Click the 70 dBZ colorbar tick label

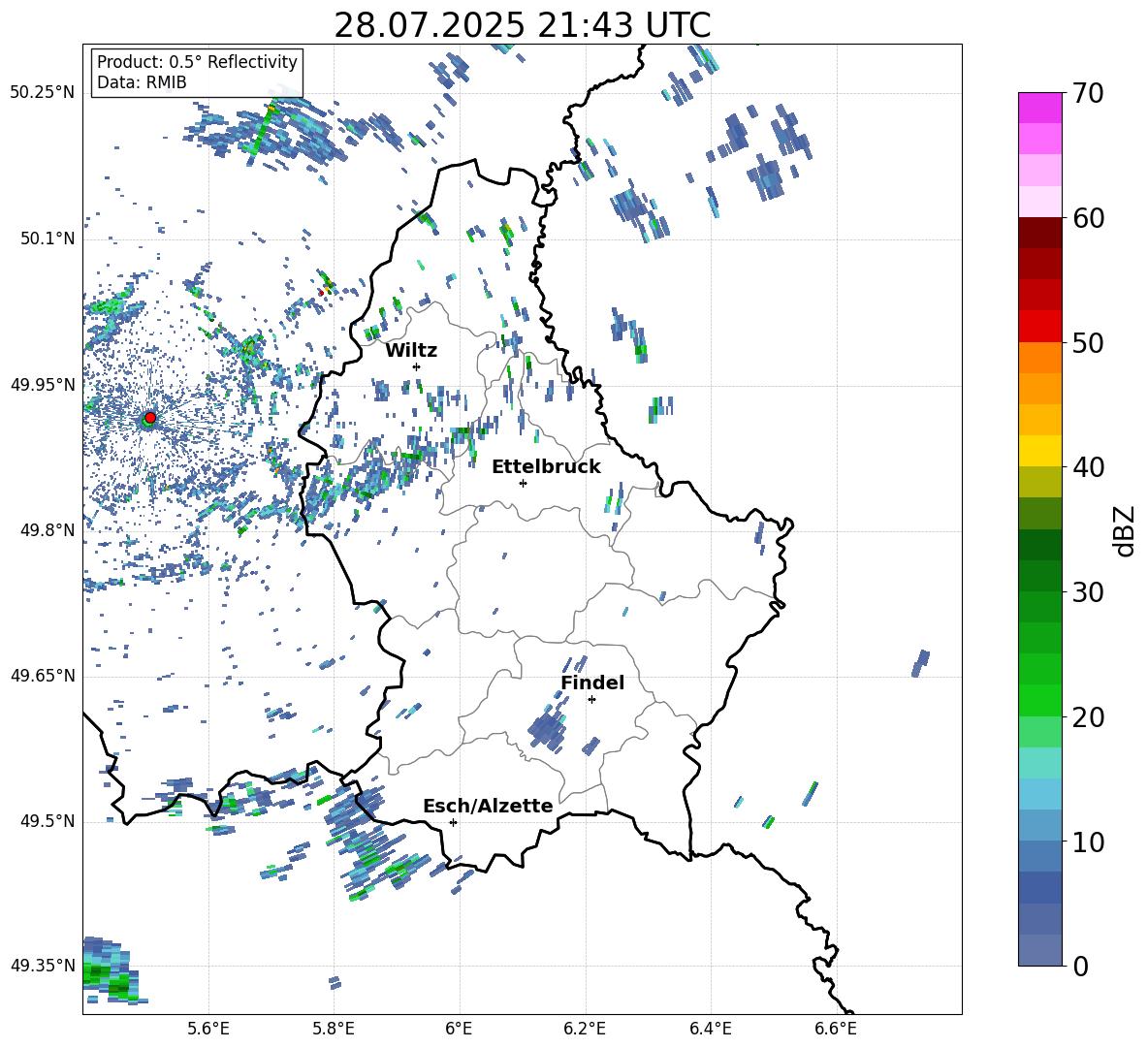coord(1088,94)
